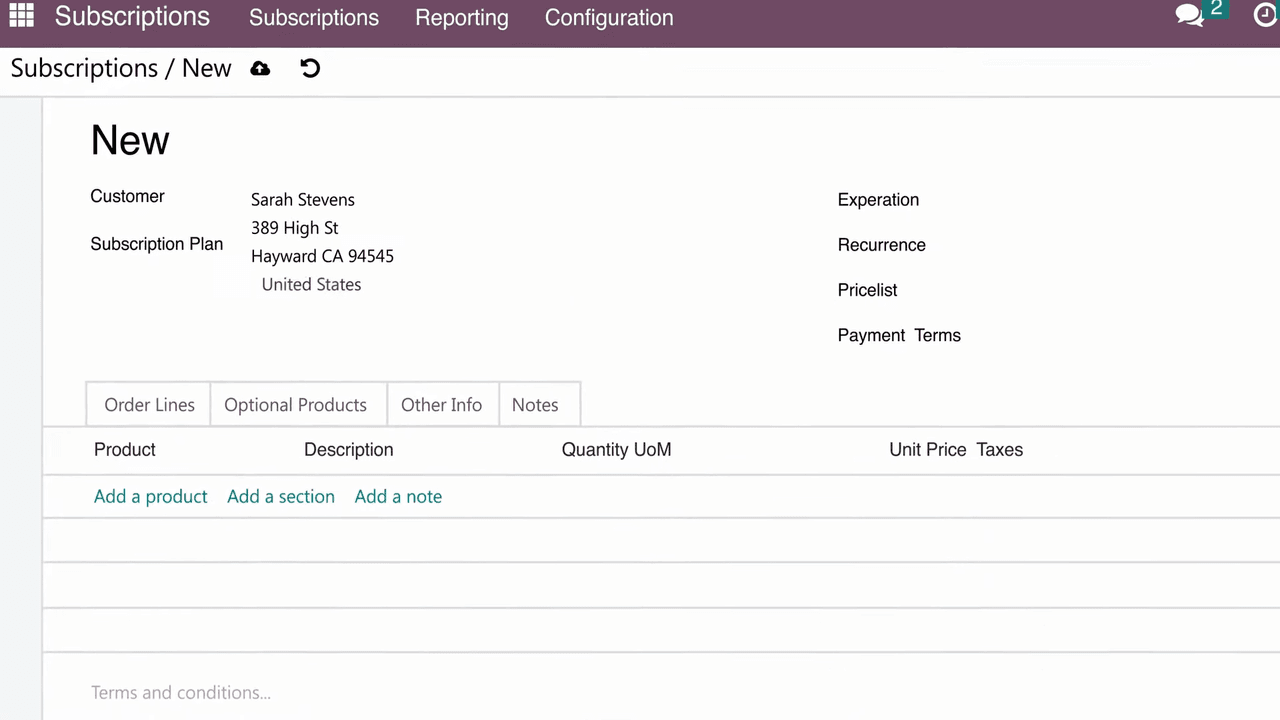Select the Notes tab
The height and width of the screenshot is (720, 1280).
coord(535,405)
